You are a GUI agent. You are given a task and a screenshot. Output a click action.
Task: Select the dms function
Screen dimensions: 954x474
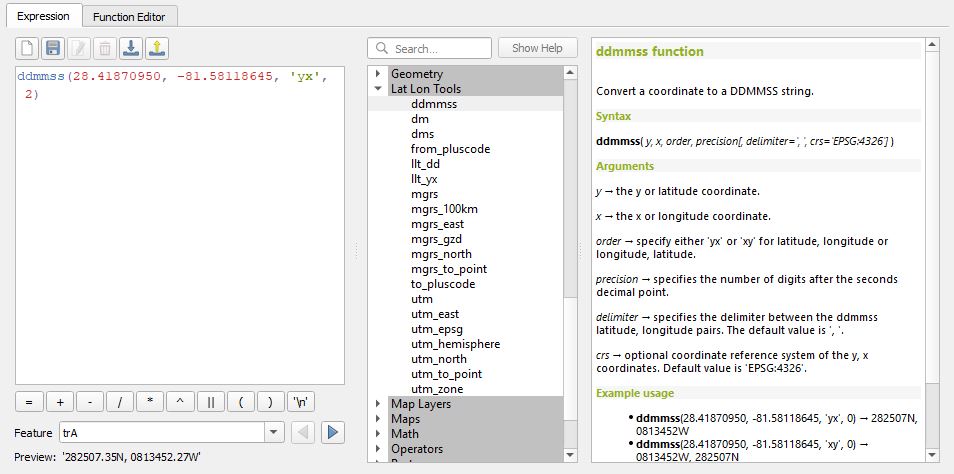422,134
